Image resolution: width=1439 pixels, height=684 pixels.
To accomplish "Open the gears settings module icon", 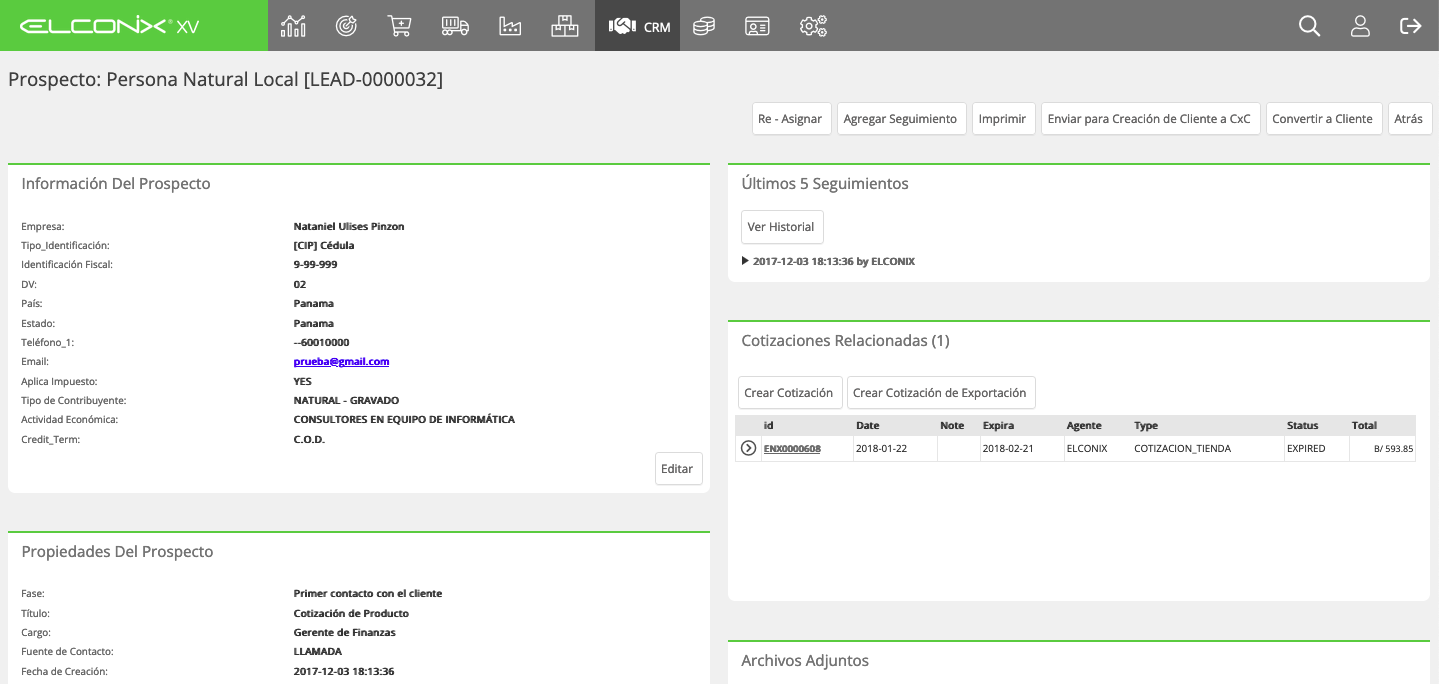I will pyautogui.click(x=813, y=26).
